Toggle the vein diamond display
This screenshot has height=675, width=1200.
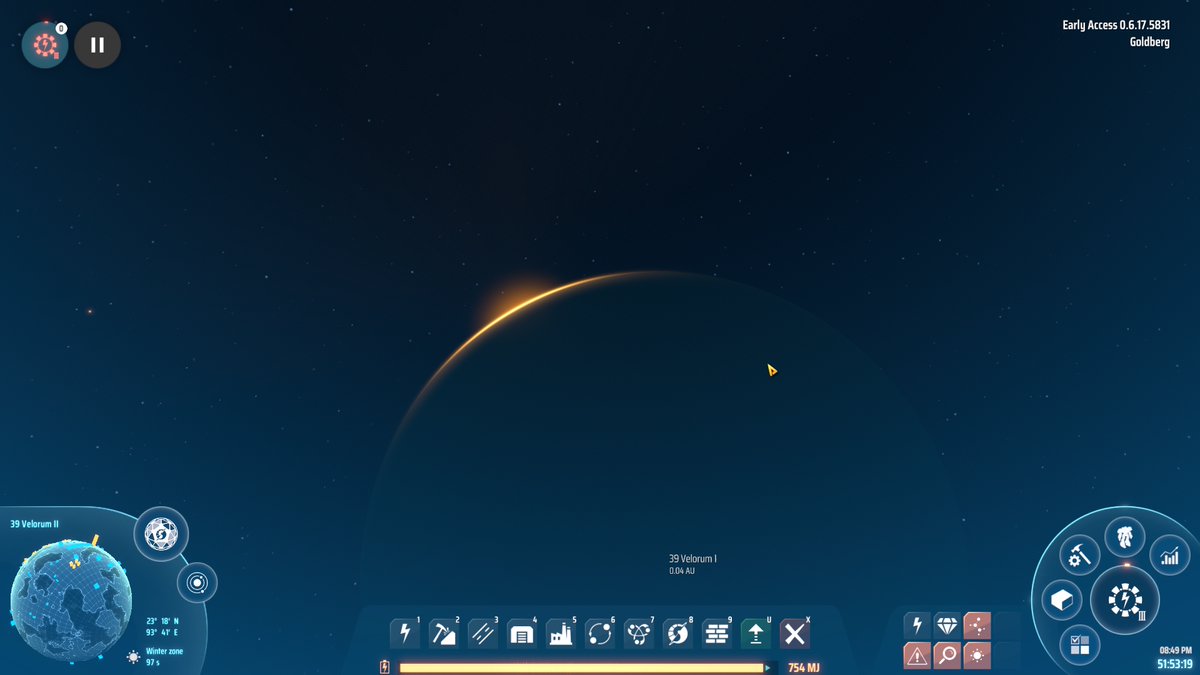[947, 626]
